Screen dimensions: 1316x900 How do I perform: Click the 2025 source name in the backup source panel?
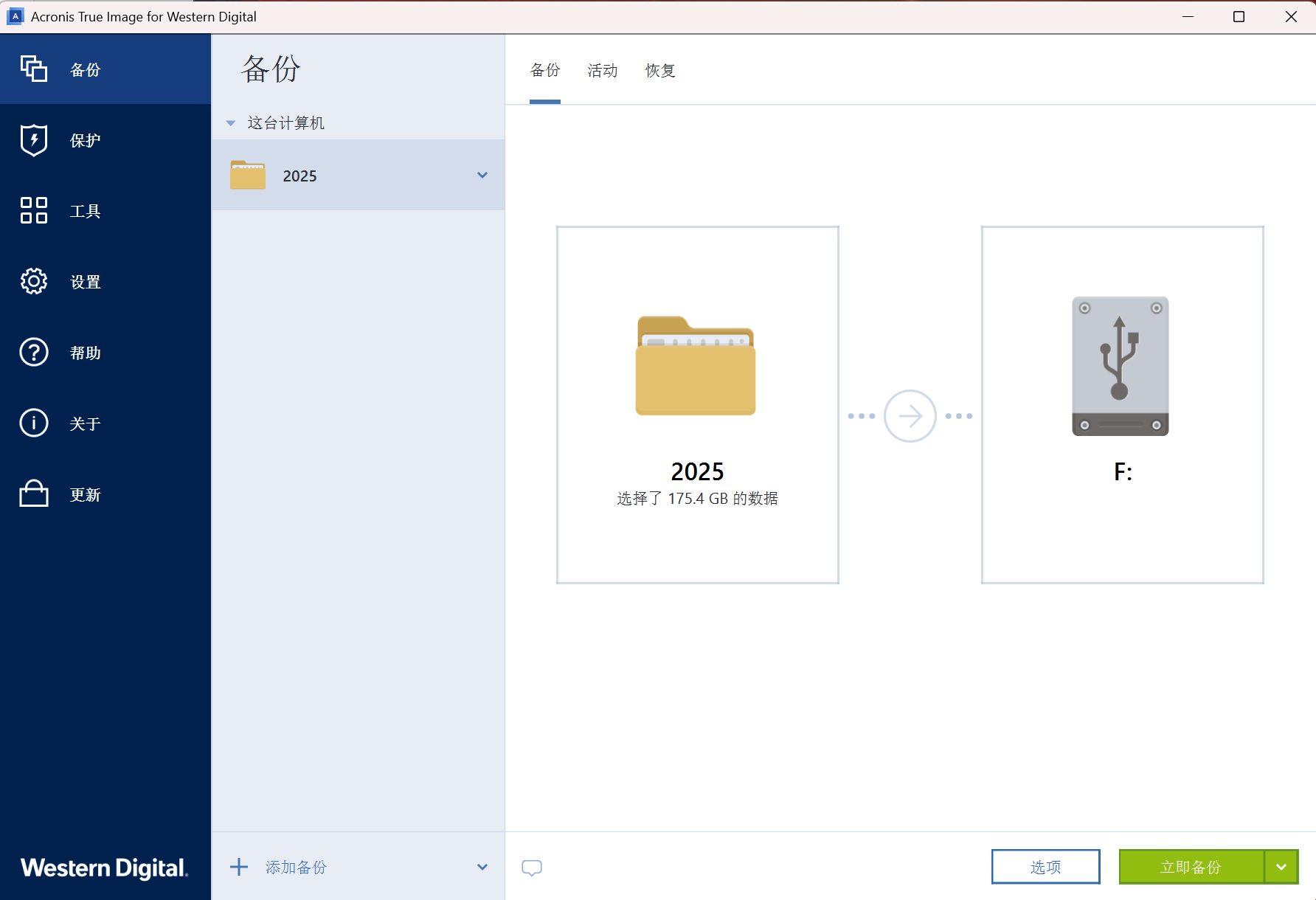click(698, 471)
